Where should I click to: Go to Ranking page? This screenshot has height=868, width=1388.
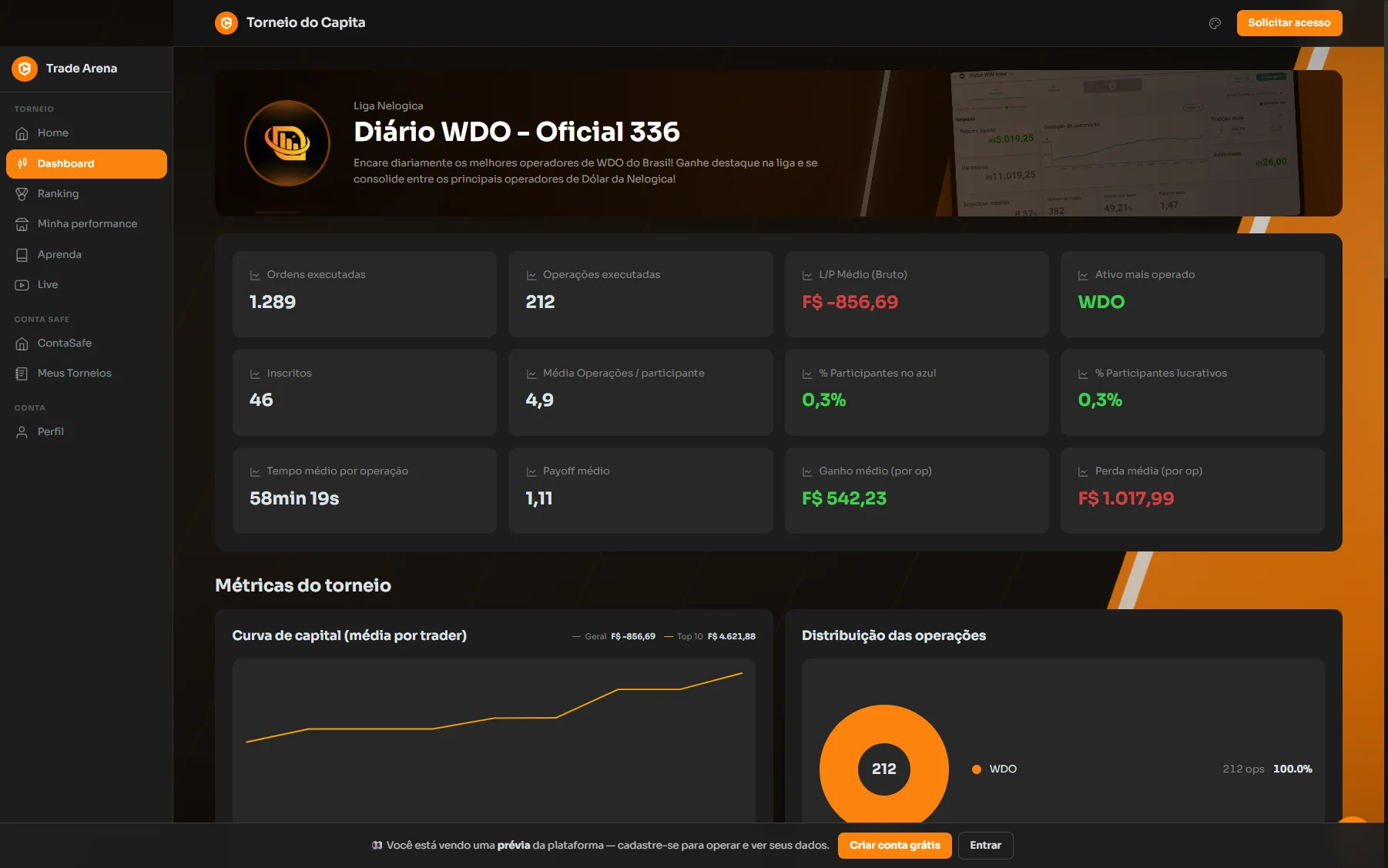point(86,194)
